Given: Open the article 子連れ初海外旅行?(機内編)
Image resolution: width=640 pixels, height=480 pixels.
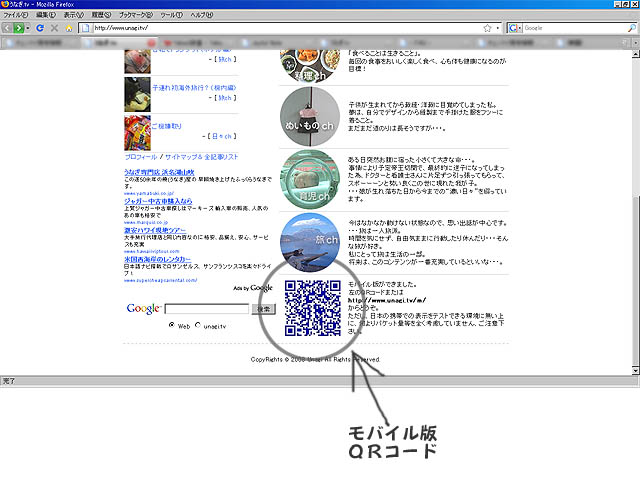Looking at the screenshot, I should coord(194,88).
